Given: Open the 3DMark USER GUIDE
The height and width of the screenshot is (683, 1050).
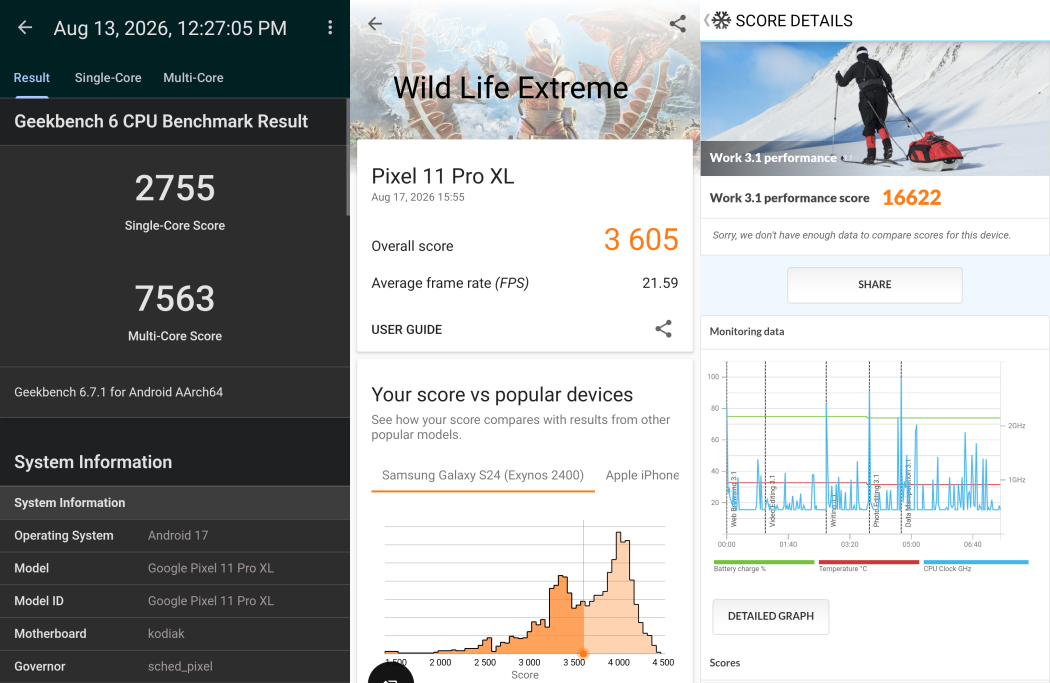Looking at the screenshot, I should tap(406, 329).
